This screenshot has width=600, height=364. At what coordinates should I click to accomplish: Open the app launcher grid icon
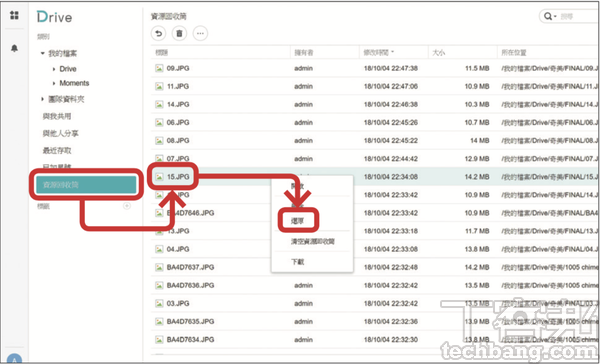click(14, 15)
